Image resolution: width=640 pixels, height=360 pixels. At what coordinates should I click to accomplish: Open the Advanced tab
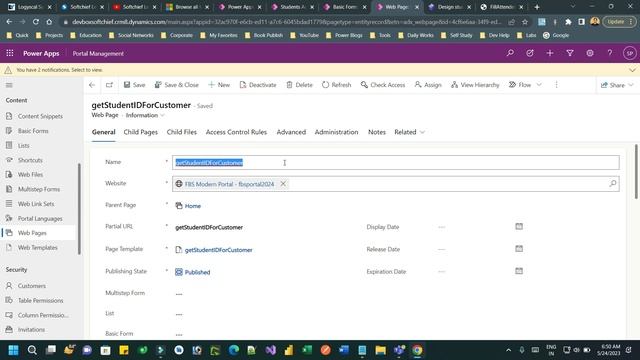click(x=291, y=132)
